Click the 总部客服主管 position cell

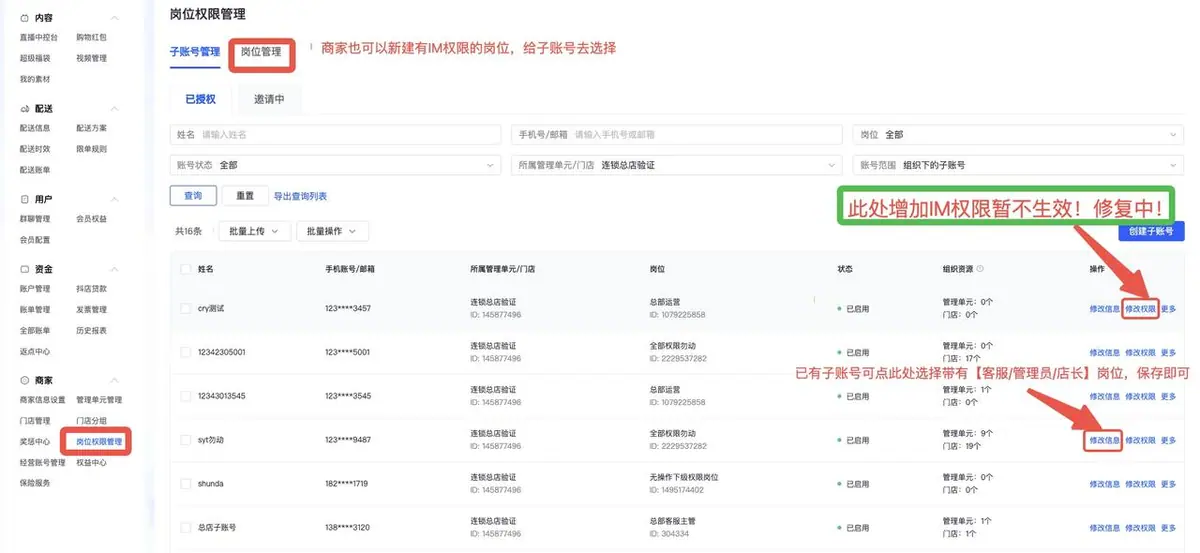coord(672,522)
